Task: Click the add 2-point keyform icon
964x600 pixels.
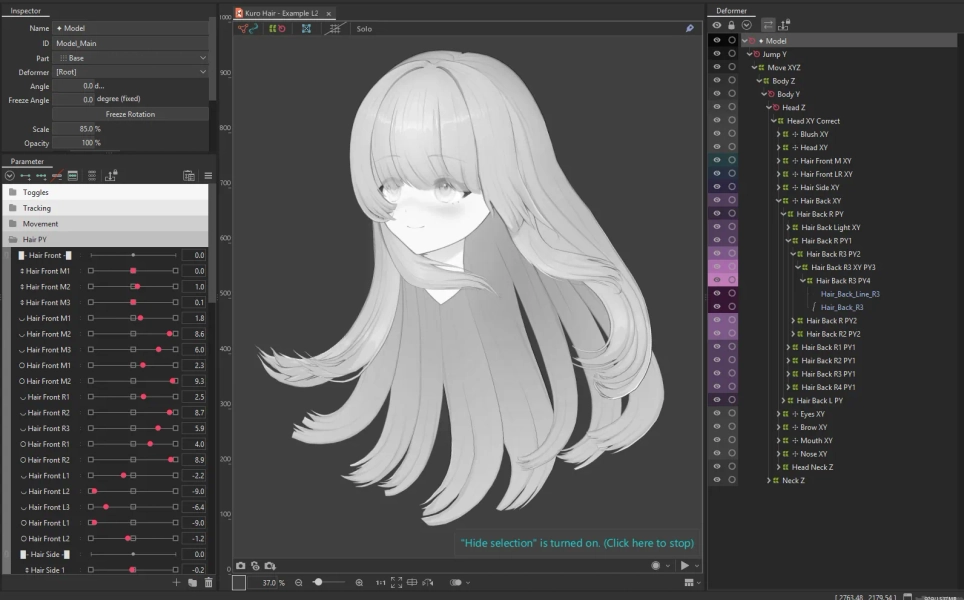Action: [25, 176]
